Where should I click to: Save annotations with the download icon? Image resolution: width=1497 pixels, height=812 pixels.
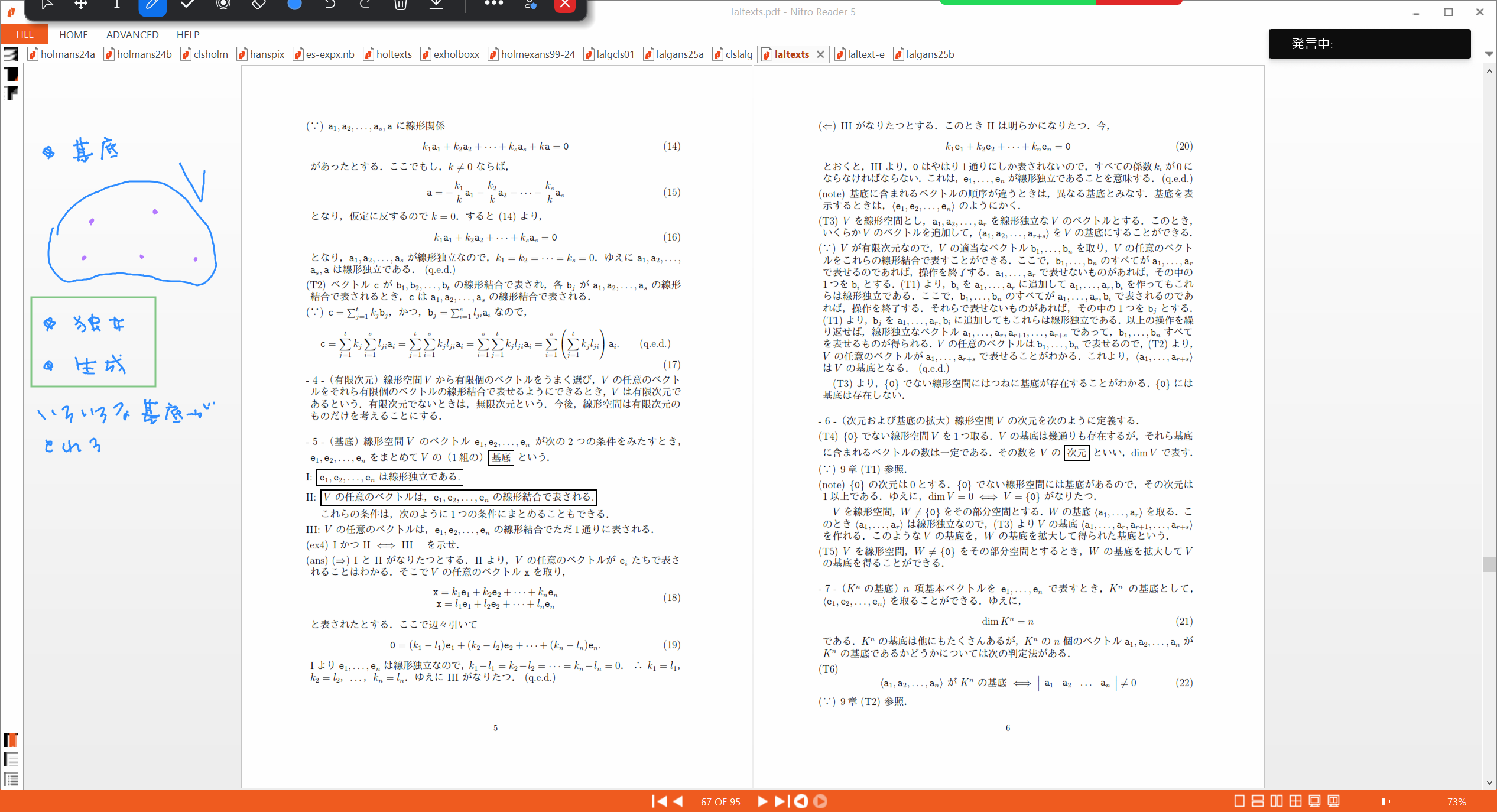pos(436,5)
